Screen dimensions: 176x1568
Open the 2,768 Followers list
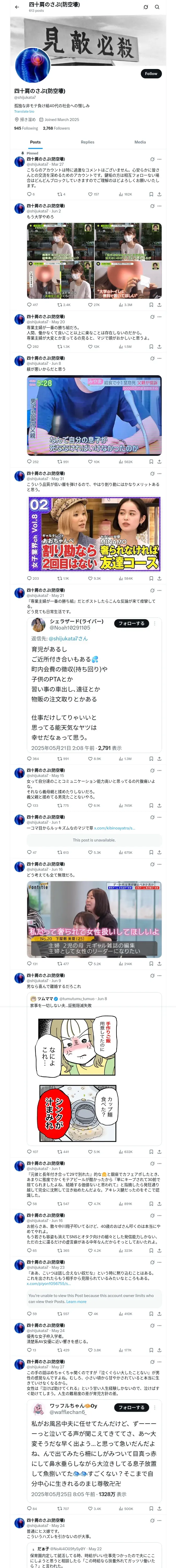pyautogui.click(x=56, y=128)
